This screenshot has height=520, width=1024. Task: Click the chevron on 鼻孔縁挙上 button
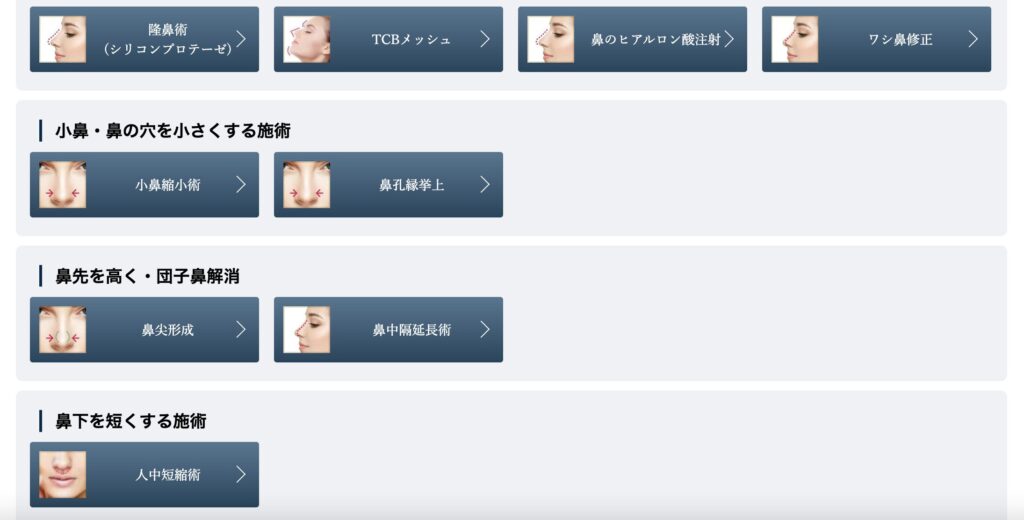click(485, 185)
